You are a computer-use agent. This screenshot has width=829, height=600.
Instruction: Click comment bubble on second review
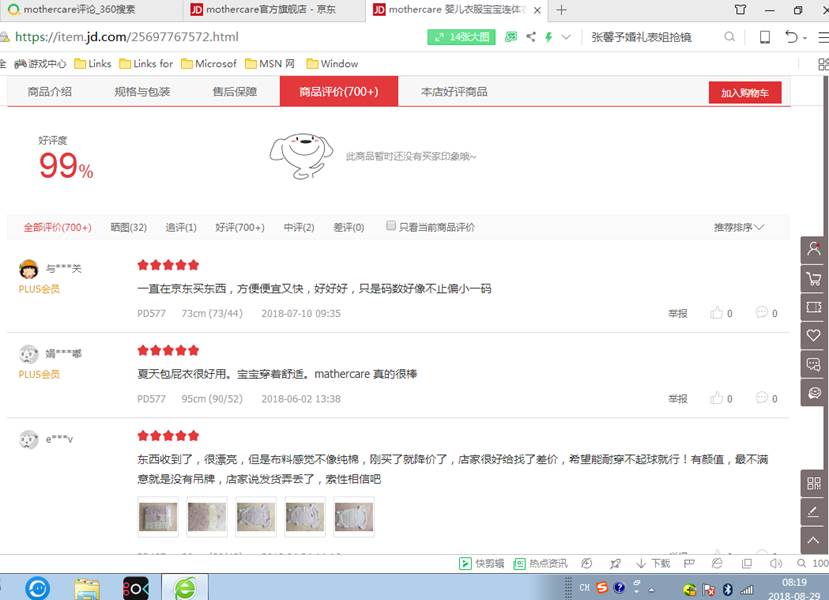point(762,398)
